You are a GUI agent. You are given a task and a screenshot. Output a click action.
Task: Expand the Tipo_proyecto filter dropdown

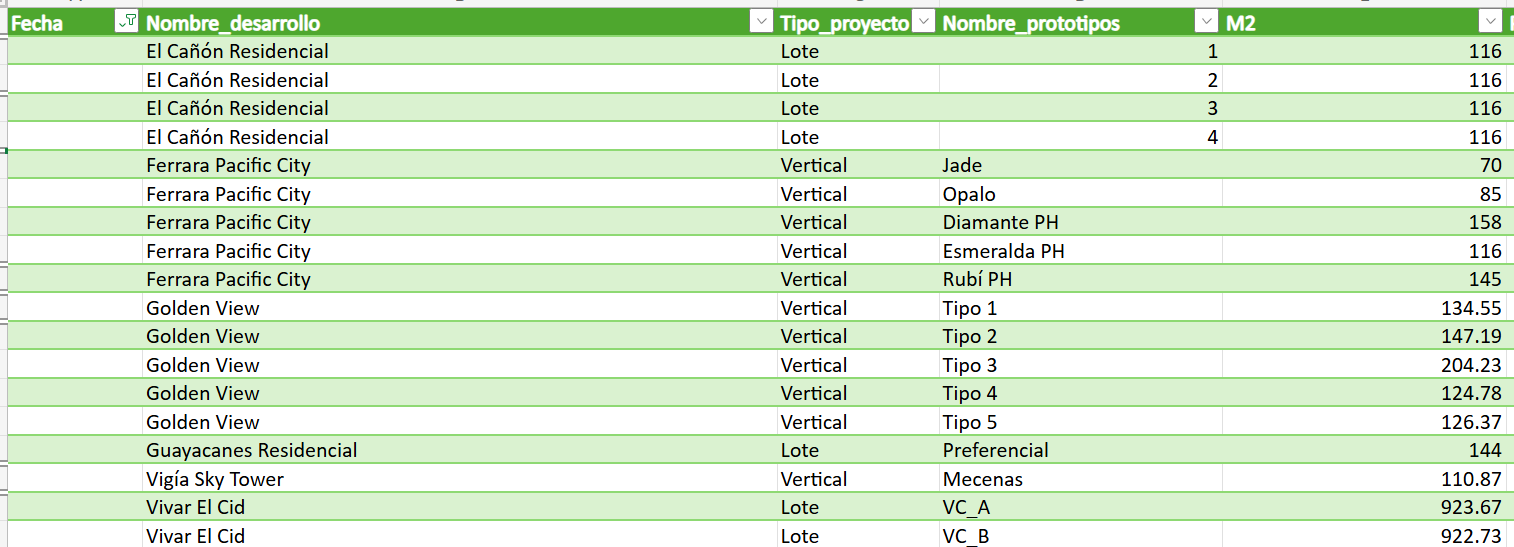924,23
